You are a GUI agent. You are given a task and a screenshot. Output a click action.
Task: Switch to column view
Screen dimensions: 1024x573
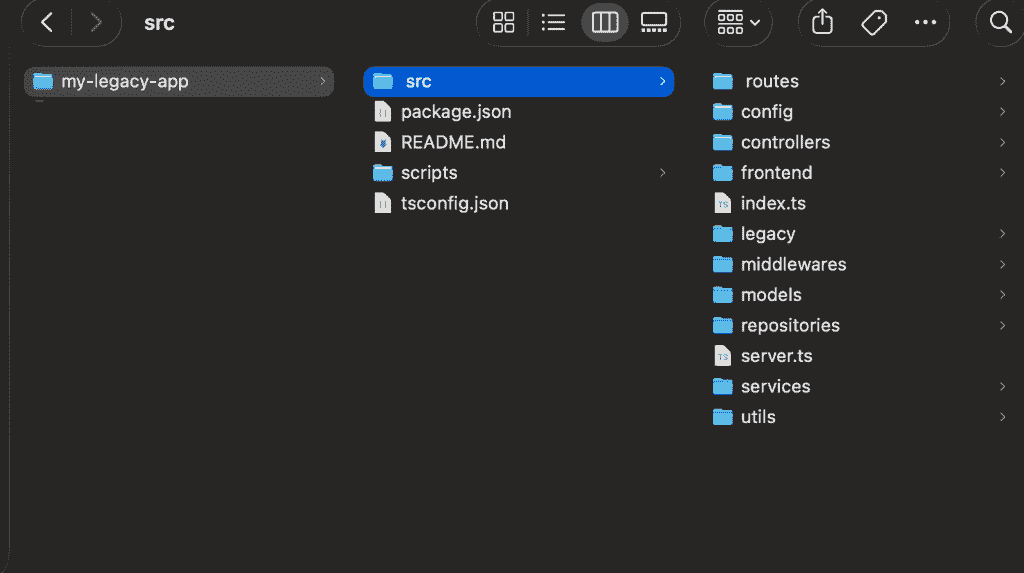pyautogui.click(x=605, y=23)
